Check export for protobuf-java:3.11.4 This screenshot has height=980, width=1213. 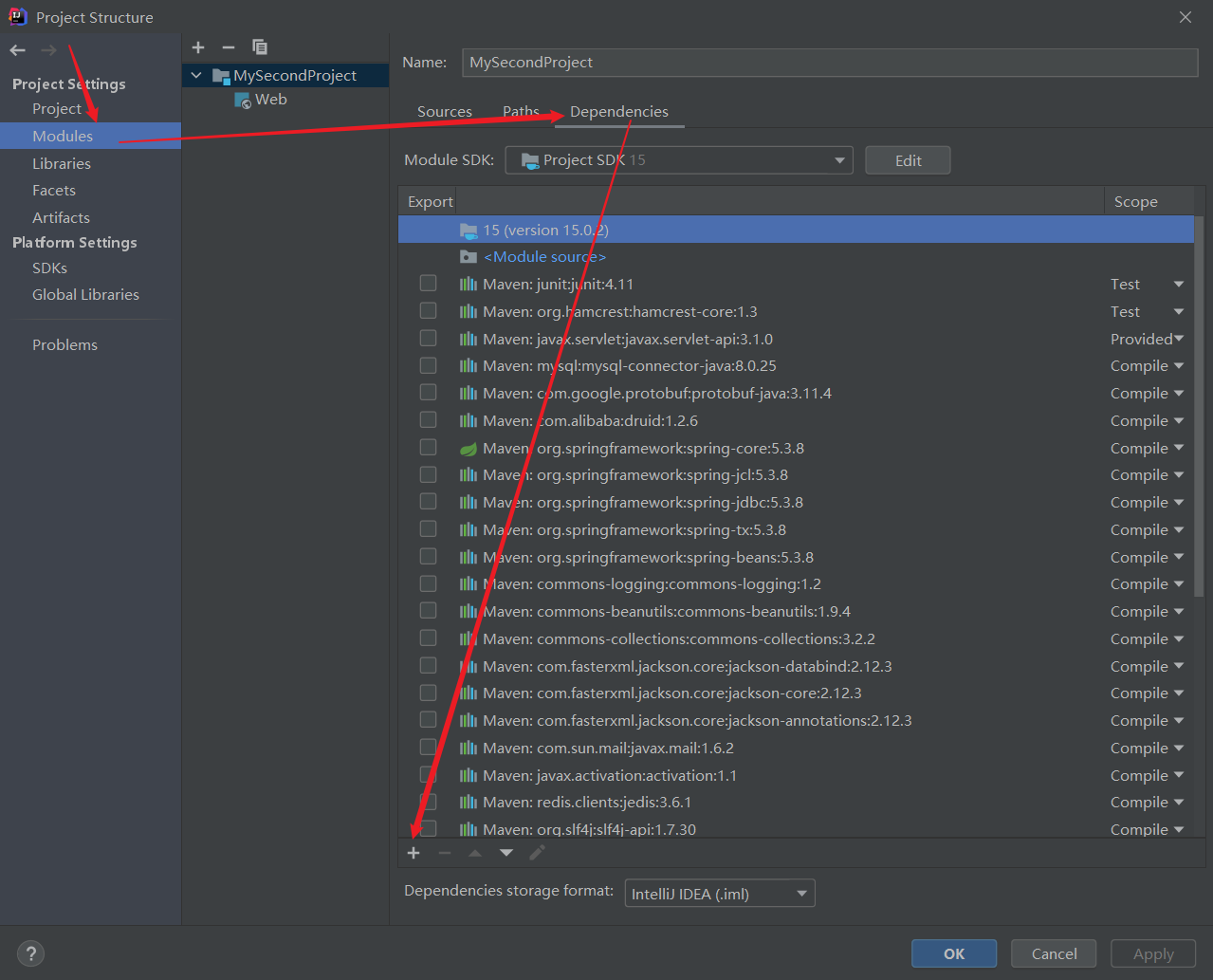[x=429, y=393]
